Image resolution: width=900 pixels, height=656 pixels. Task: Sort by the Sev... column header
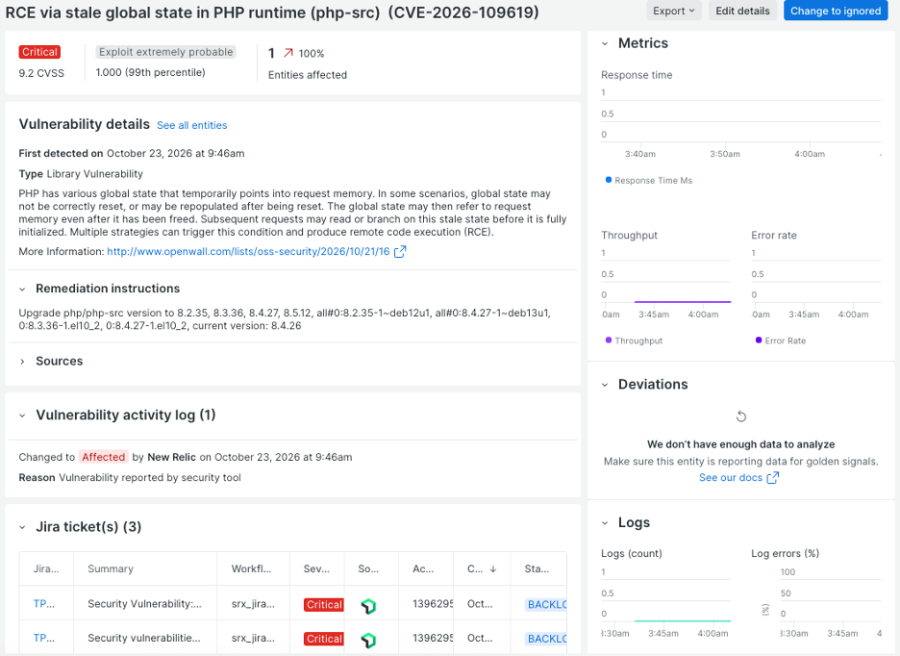(316, 569)
